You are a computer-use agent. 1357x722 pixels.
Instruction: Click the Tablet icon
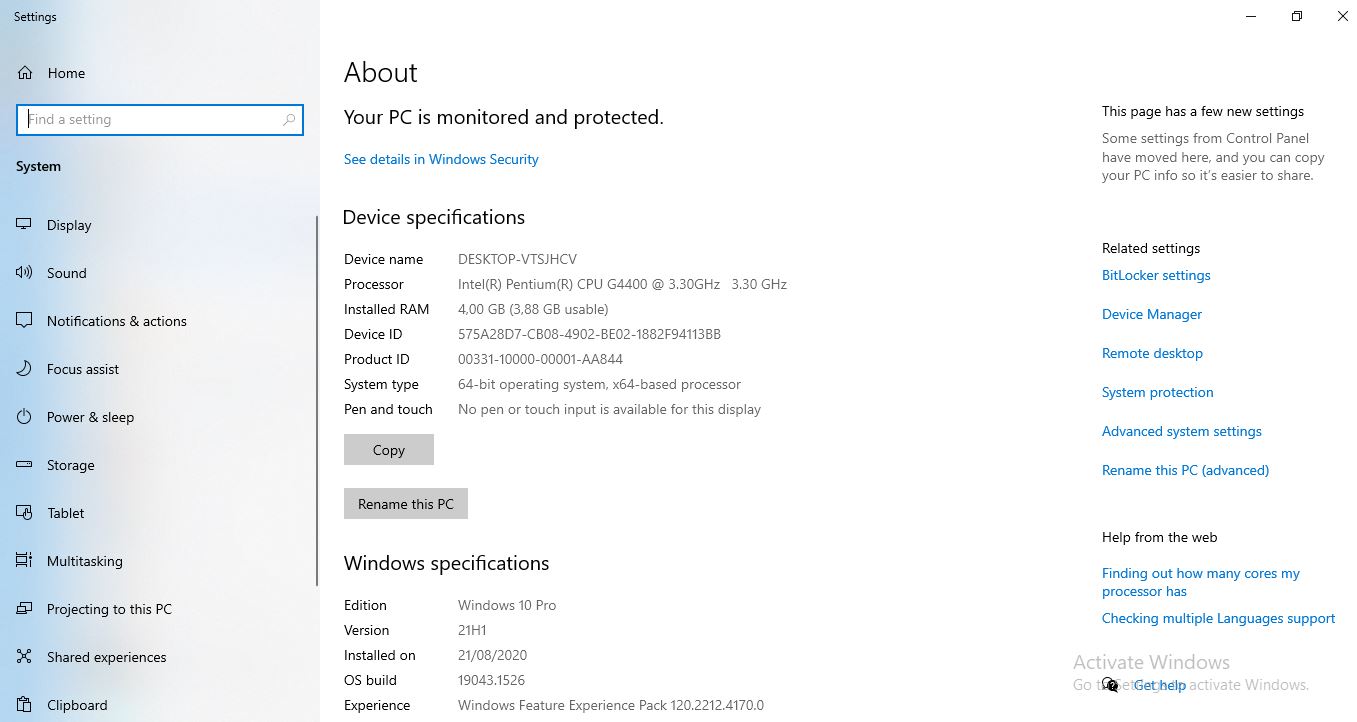(x=25, y=513)
